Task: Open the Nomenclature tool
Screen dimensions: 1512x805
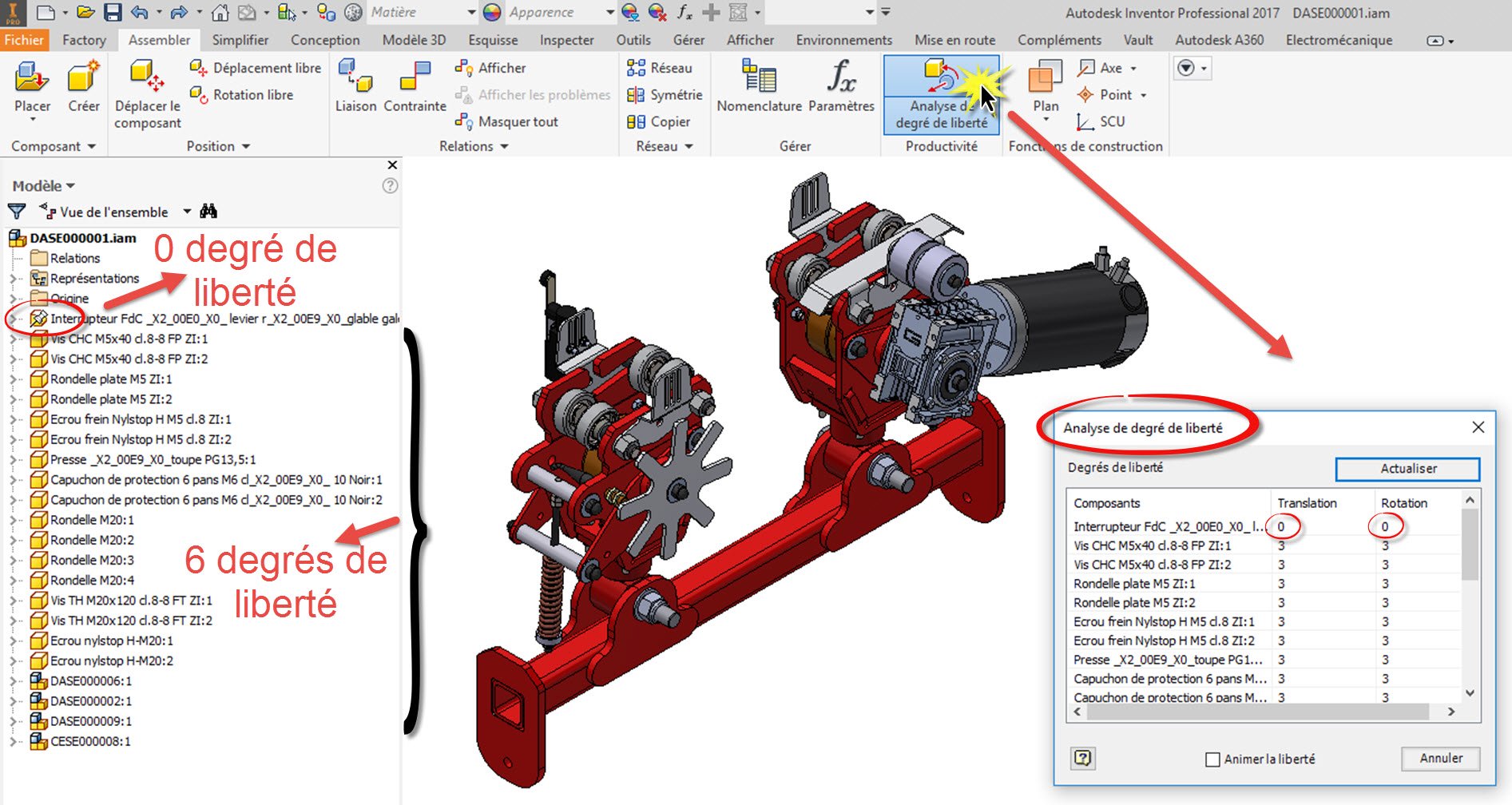Action: click(x=758, y=88)
